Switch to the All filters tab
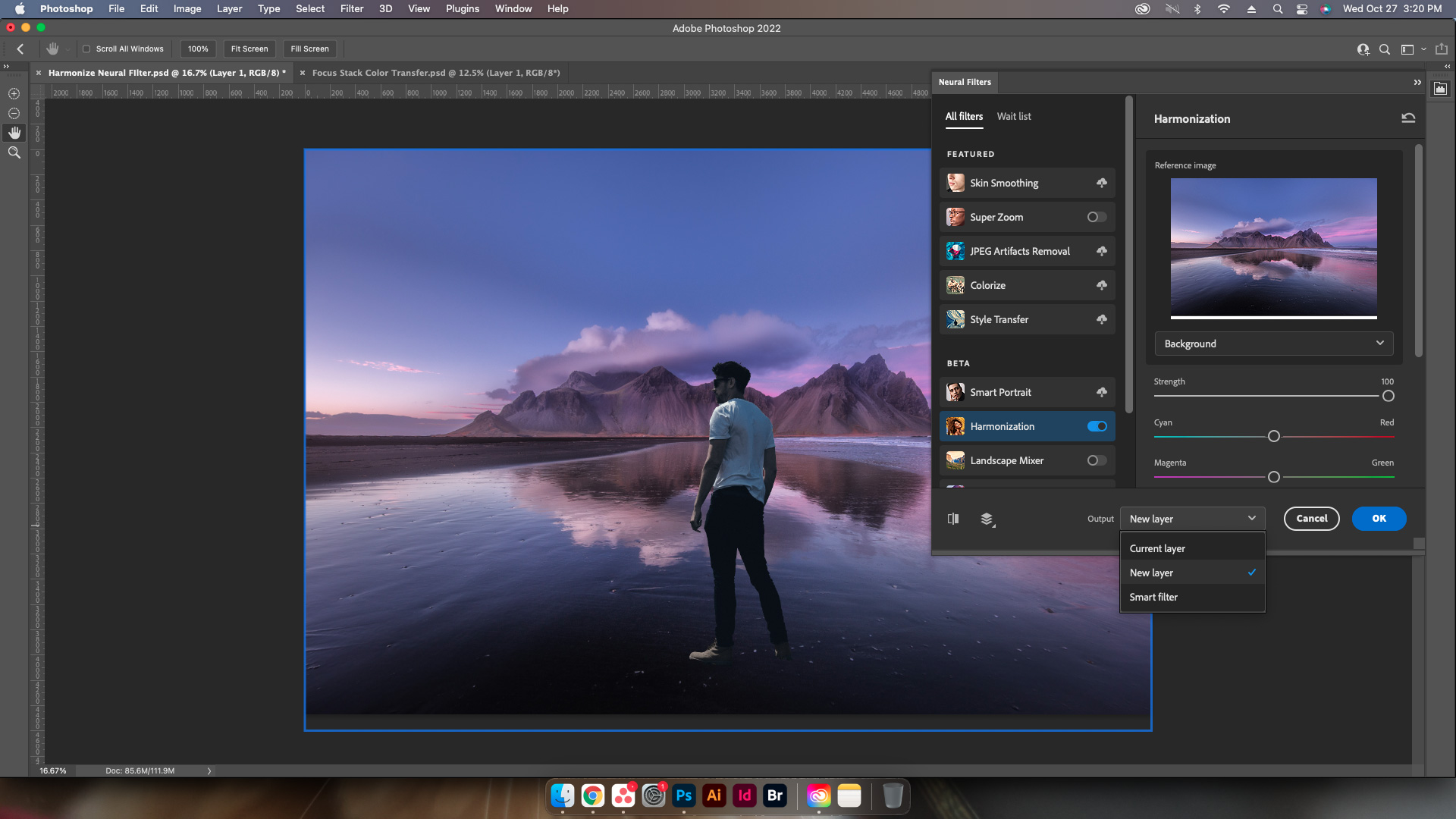The image size is (1456, 819). tap(964, 116)
